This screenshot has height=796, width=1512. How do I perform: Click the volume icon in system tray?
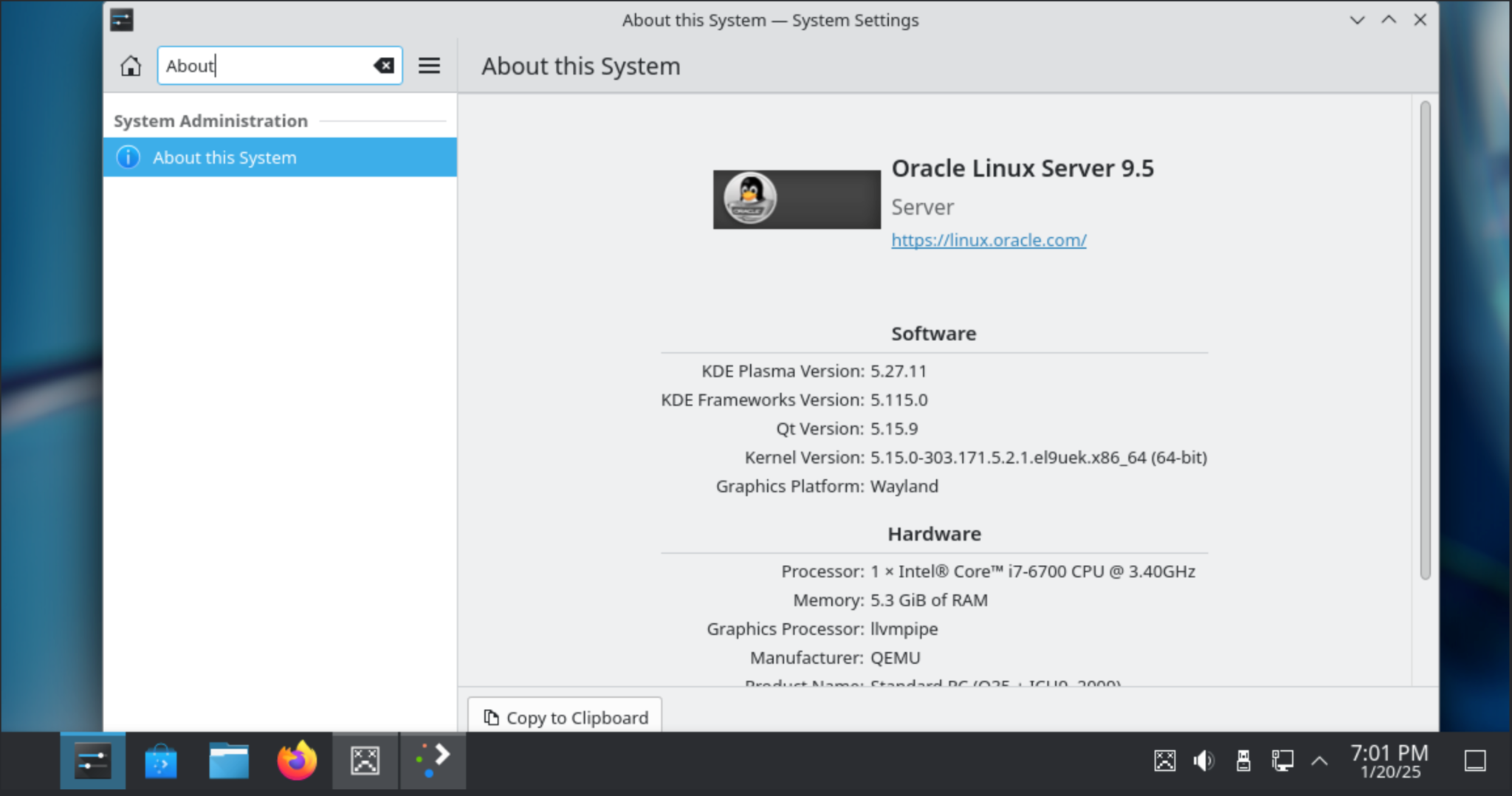(1203, 761)
